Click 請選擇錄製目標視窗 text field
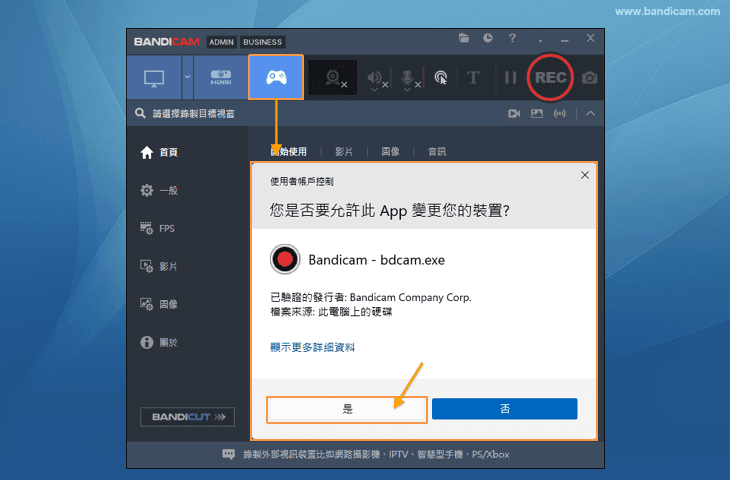730x480 pixels. tap(194, 114)
